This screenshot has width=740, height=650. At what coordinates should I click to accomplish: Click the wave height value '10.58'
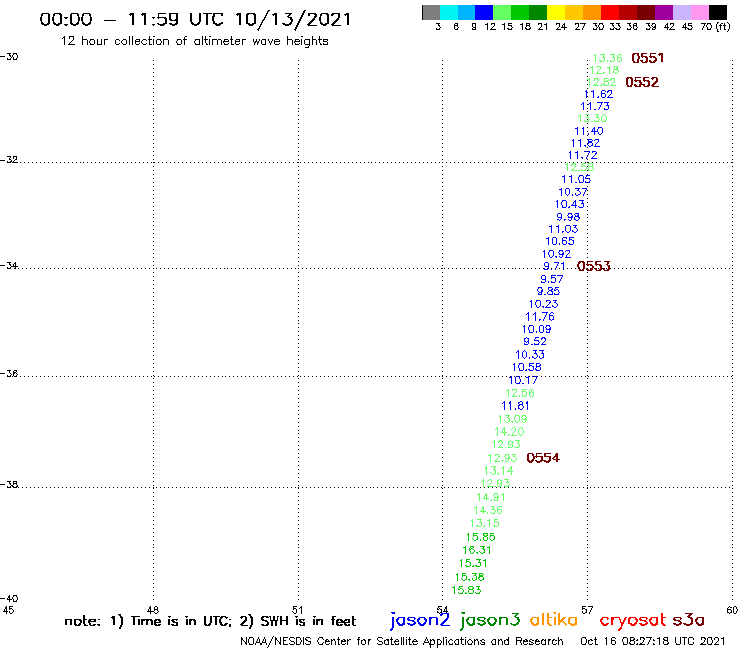(527, 367)
